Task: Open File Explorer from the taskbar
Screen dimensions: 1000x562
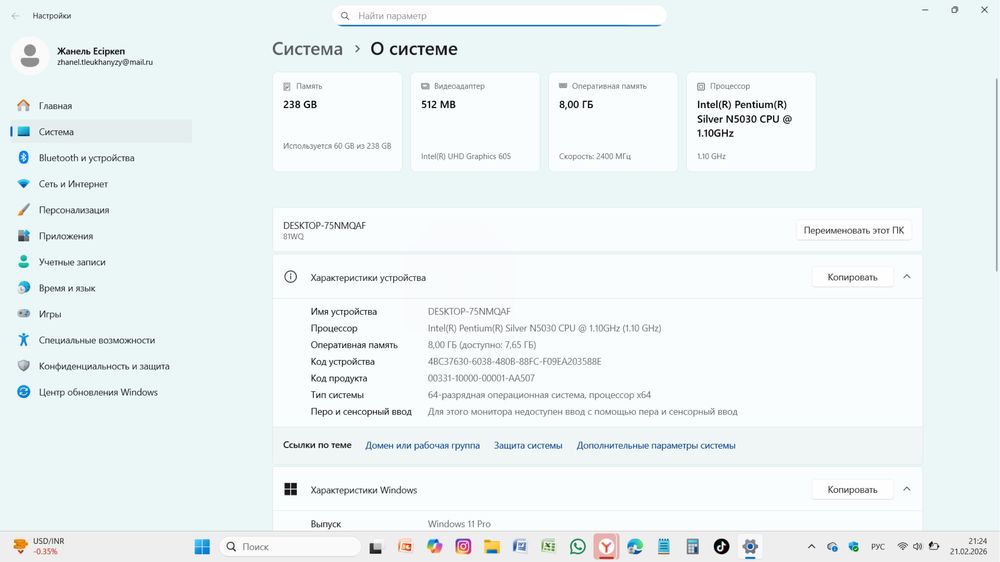Action: [491, 547]
